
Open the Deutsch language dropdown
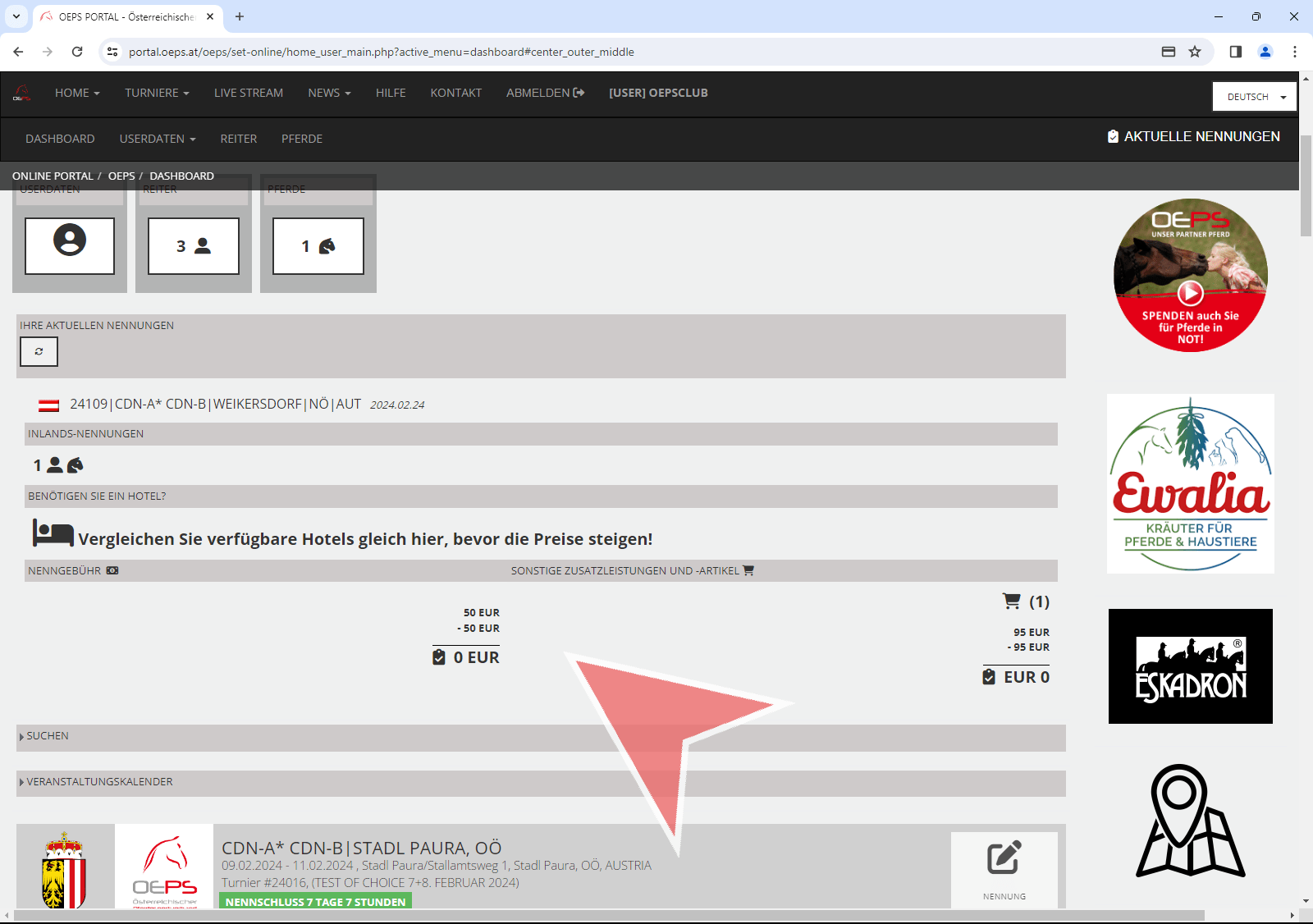point(1255,97)
